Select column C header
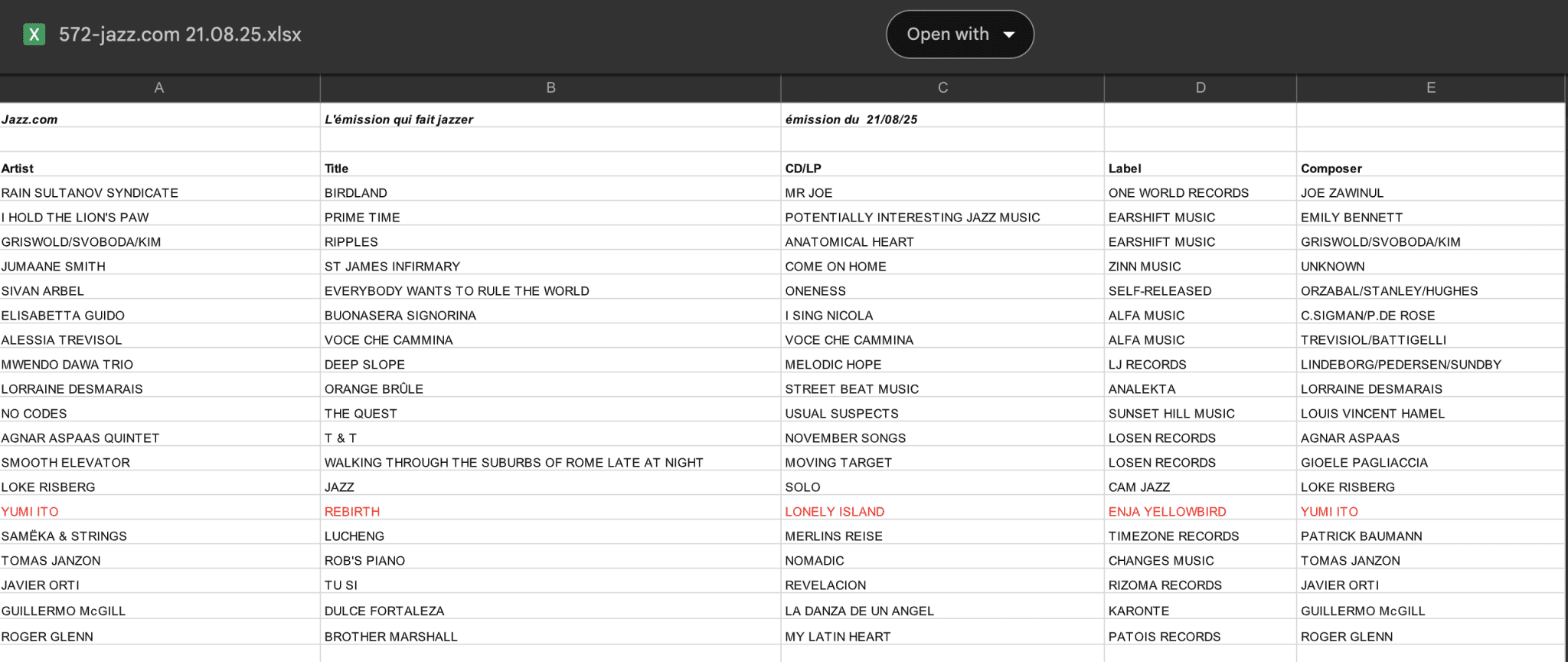This screenshot has width=1568, height=662. [x=942, y=88]
